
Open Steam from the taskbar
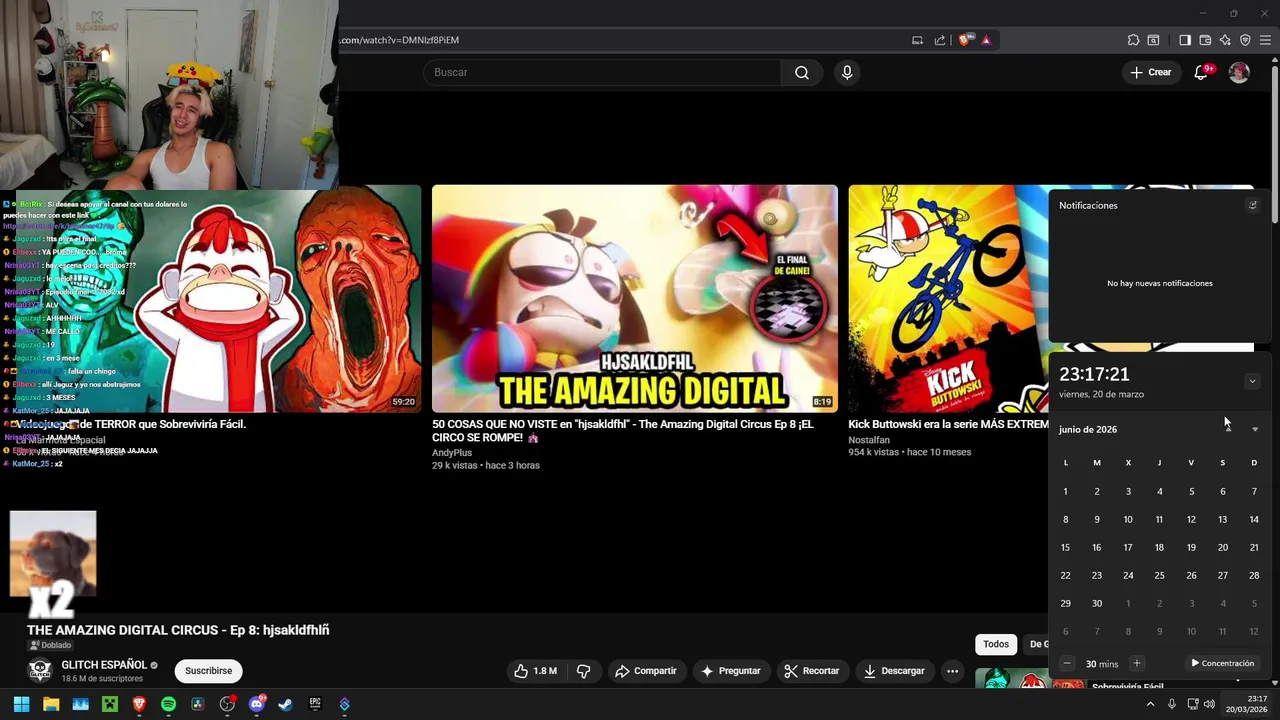[x=285, y=704]
